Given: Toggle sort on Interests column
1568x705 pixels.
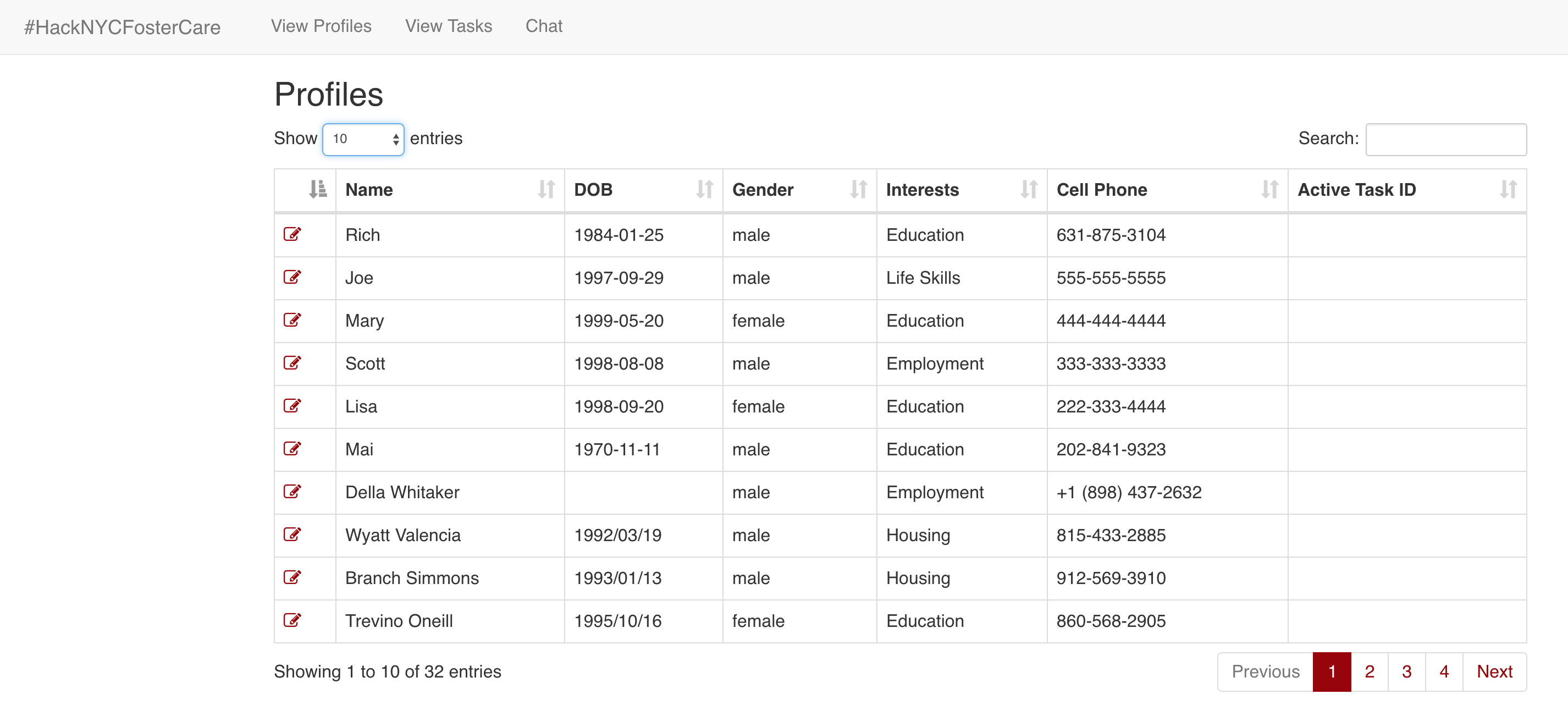Looking at the screenshot, I should click(x=960, y=190).
